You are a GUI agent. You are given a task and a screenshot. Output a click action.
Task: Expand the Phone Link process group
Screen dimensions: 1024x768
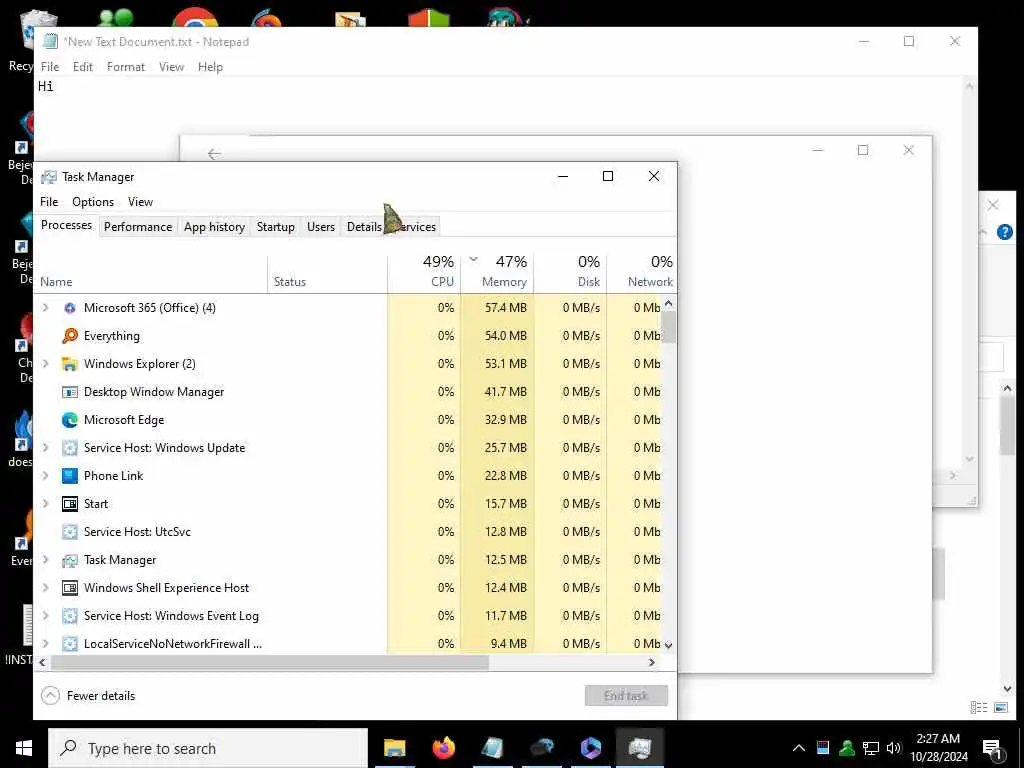(45, 476)
